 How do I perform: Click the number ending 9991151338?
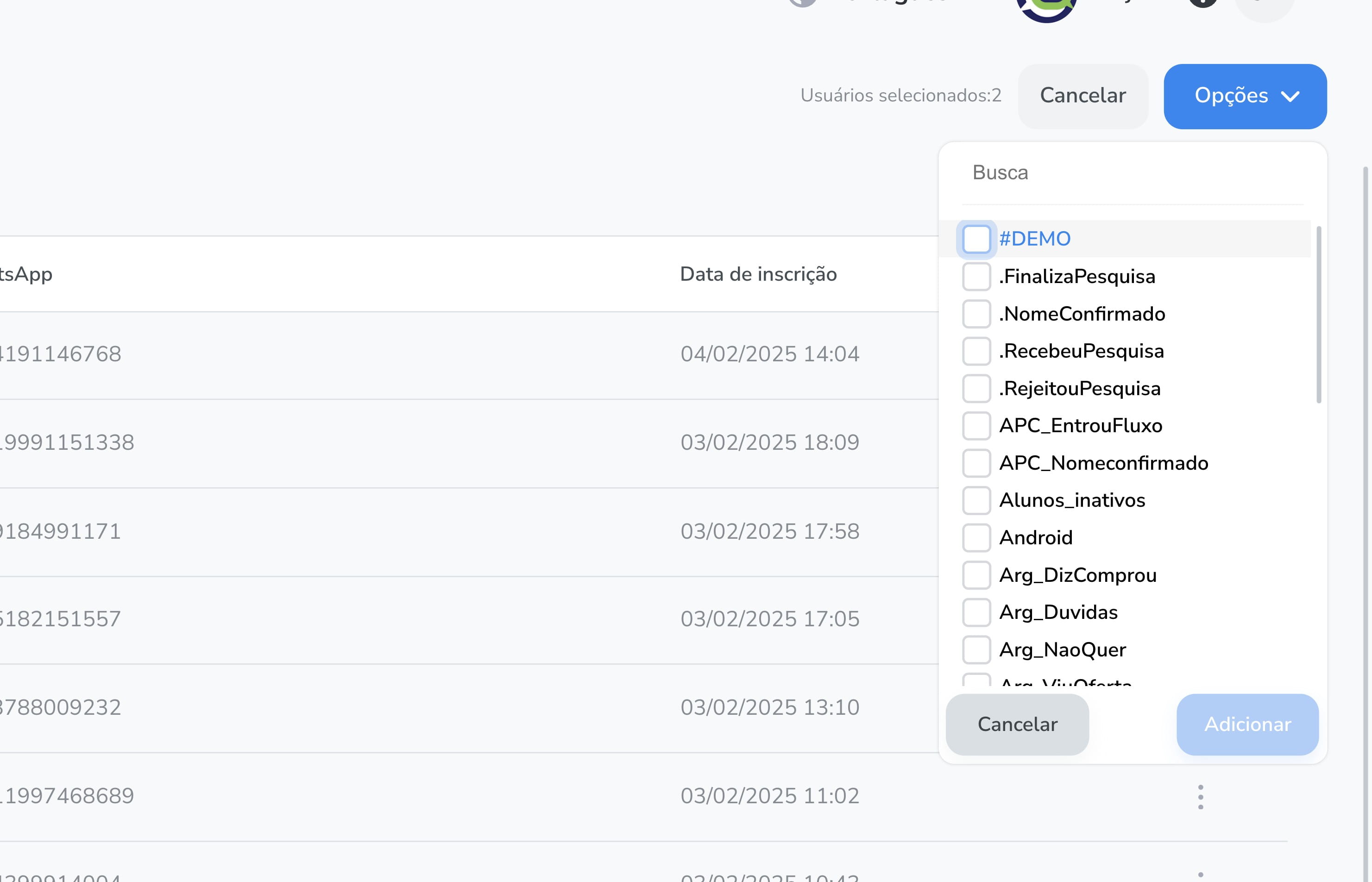[67, 443]
